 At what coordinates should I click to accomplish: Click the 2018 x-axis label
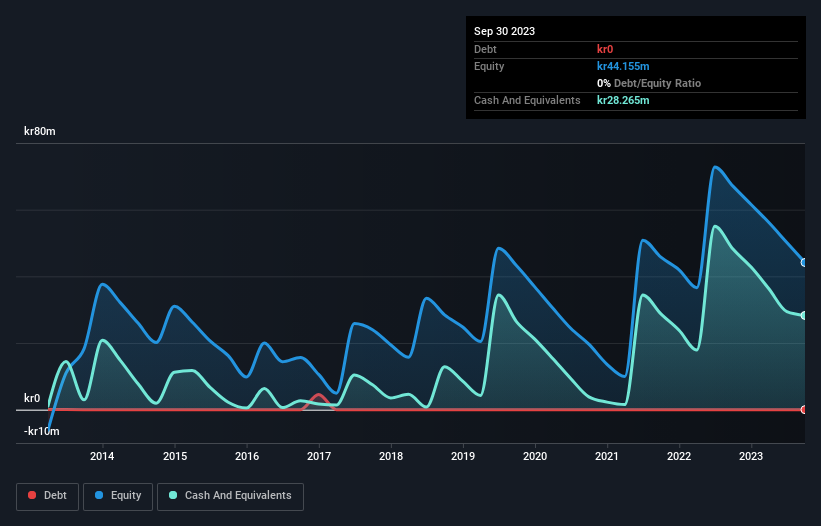(x=391, y=456)
